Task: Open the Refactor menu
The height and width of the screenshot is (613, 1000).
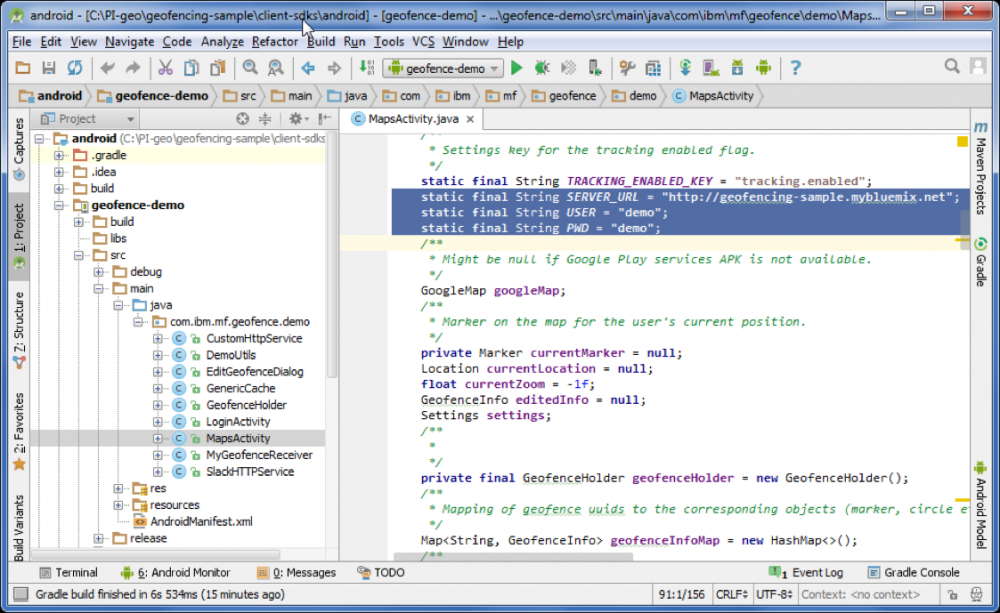Action: click(275, 42)
